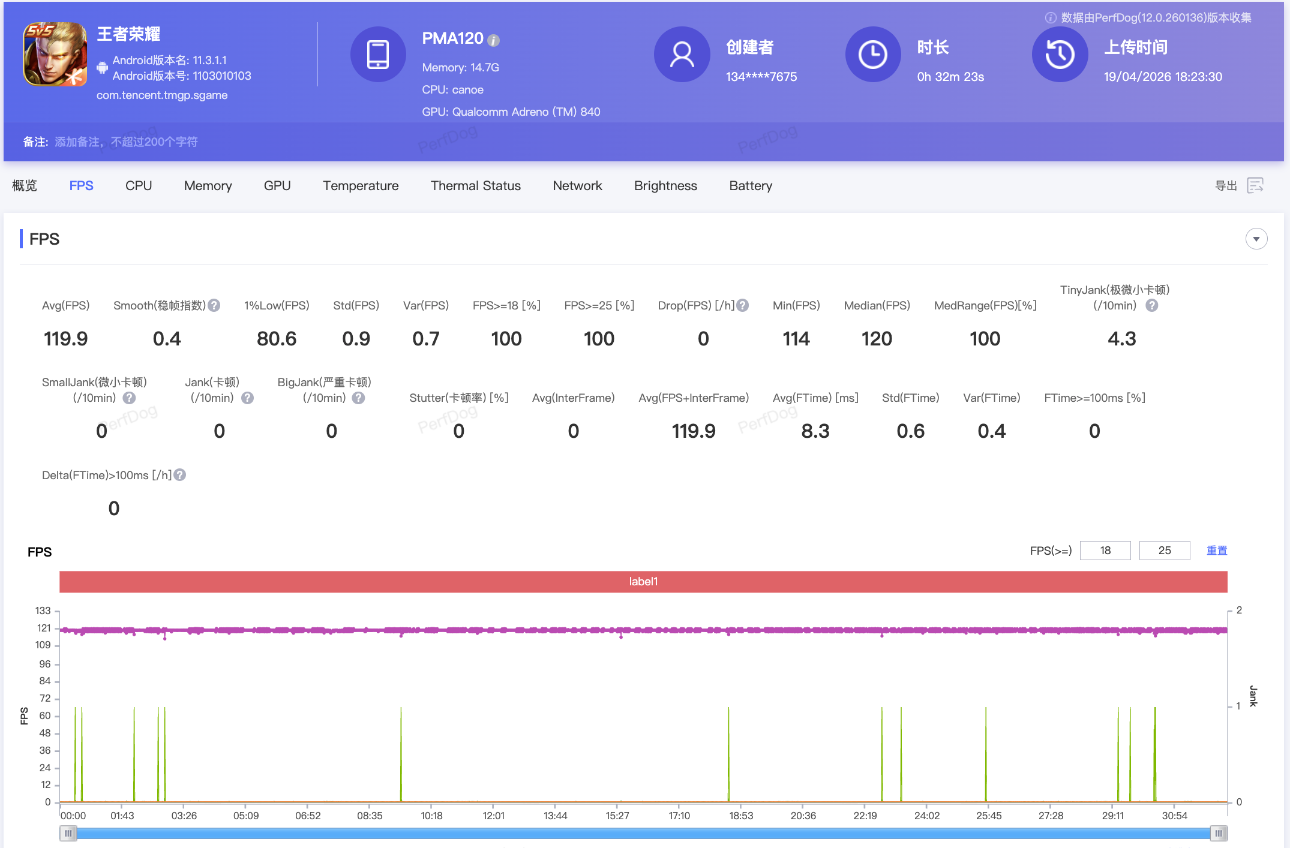The width and height of the screenshot is (1290, 848).
Task: Click the TinyJank help icon
Action: [x=1151, y=306]
